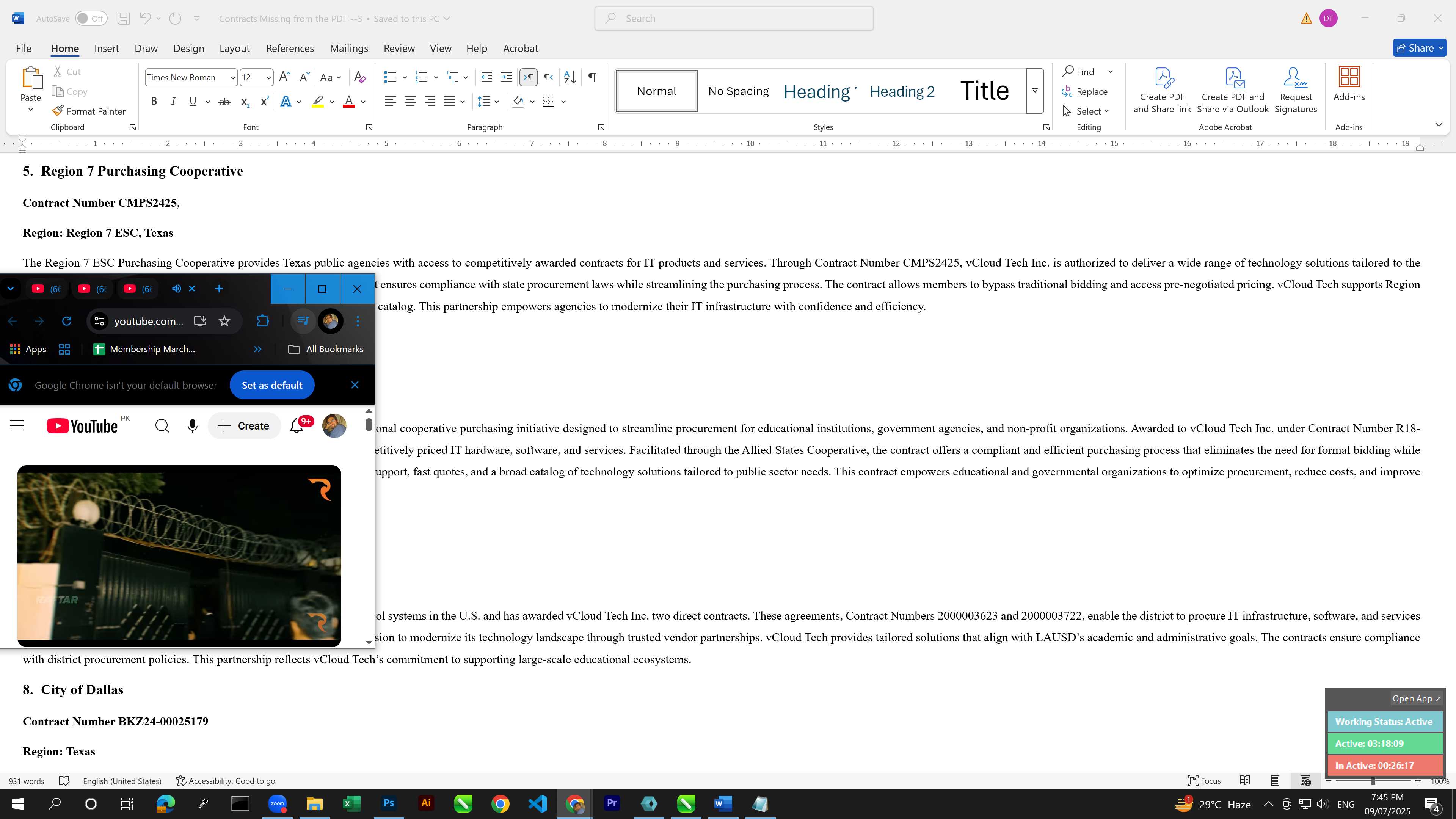Center align the paragraph

410,102
